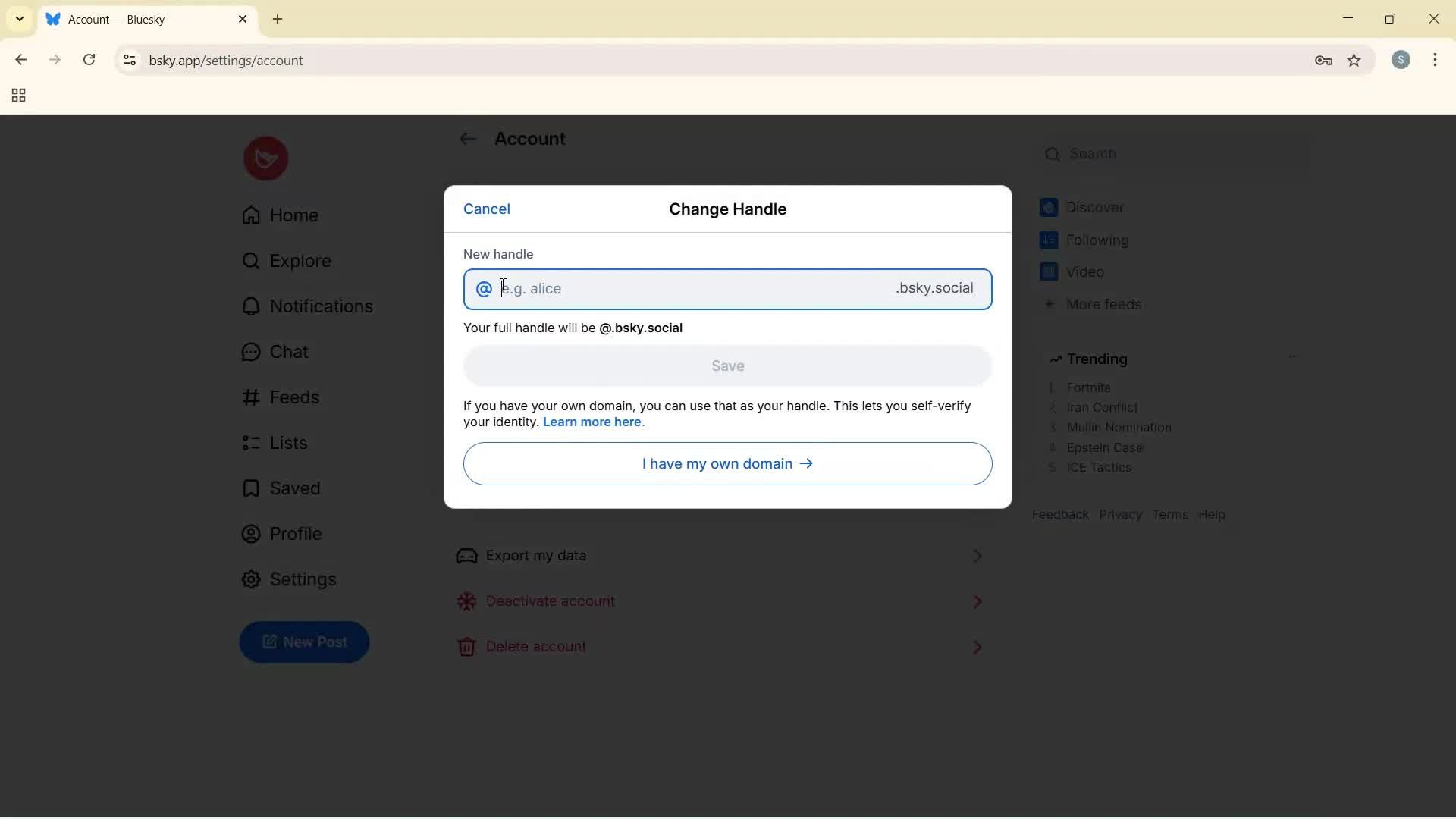Open the 'Learn more here' link
The image size is (1456, 819).
coord(594,422)
